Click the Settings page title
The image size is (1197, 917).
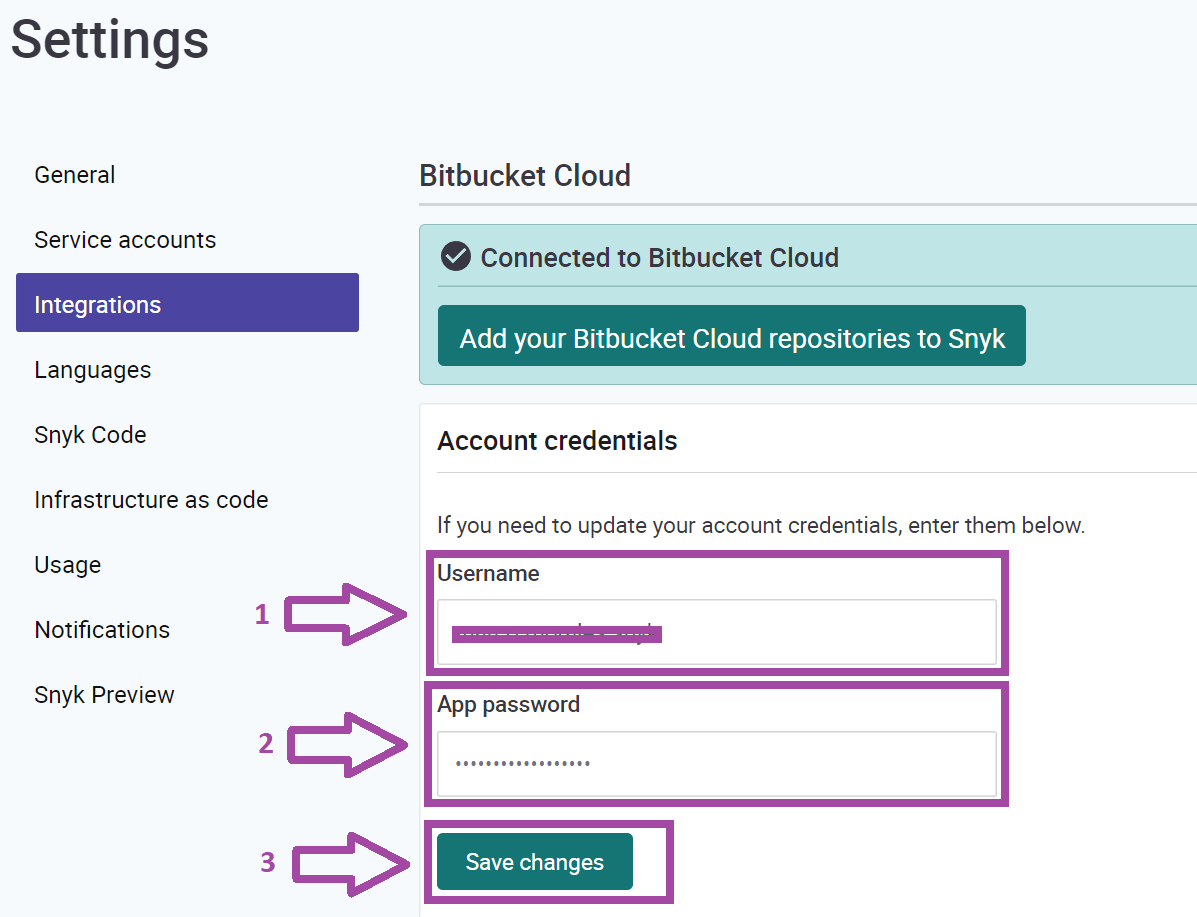(x=109, y=40)
